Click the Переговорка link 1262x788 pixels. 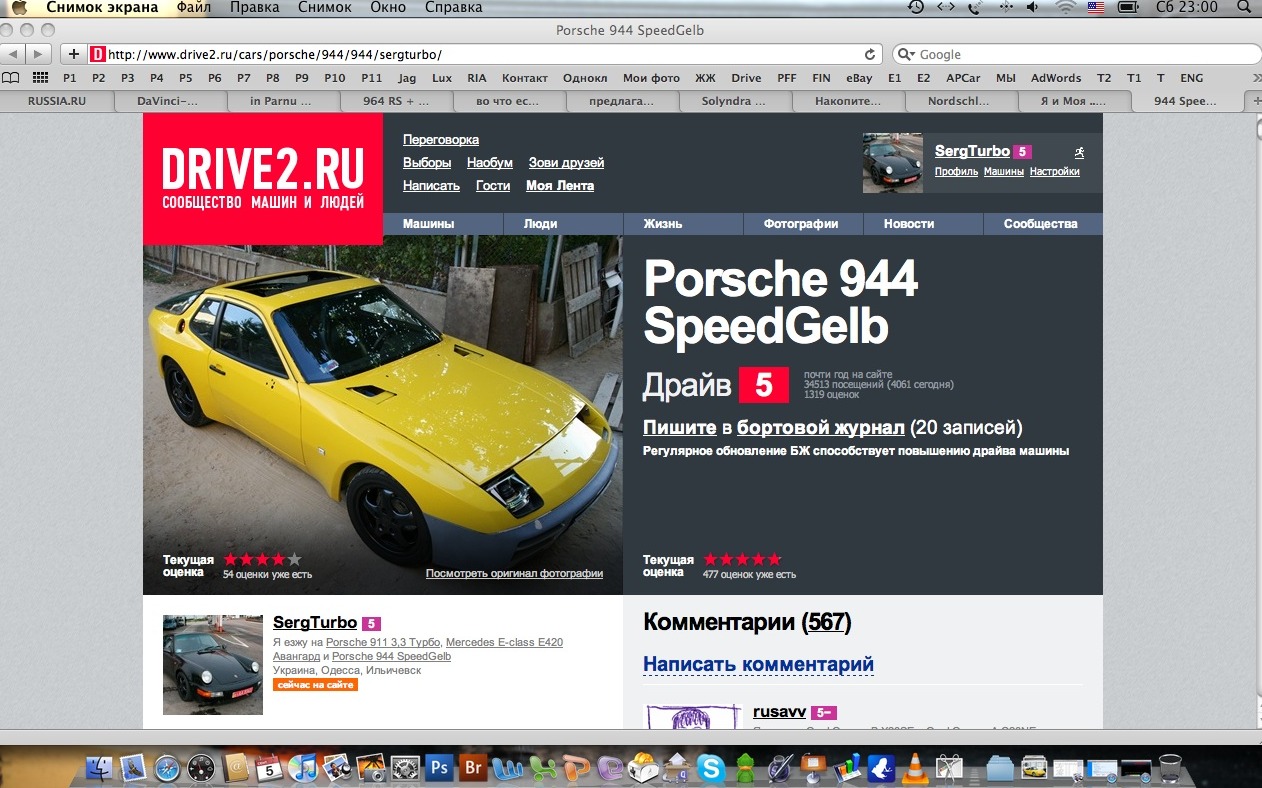[x=441, y=140]
